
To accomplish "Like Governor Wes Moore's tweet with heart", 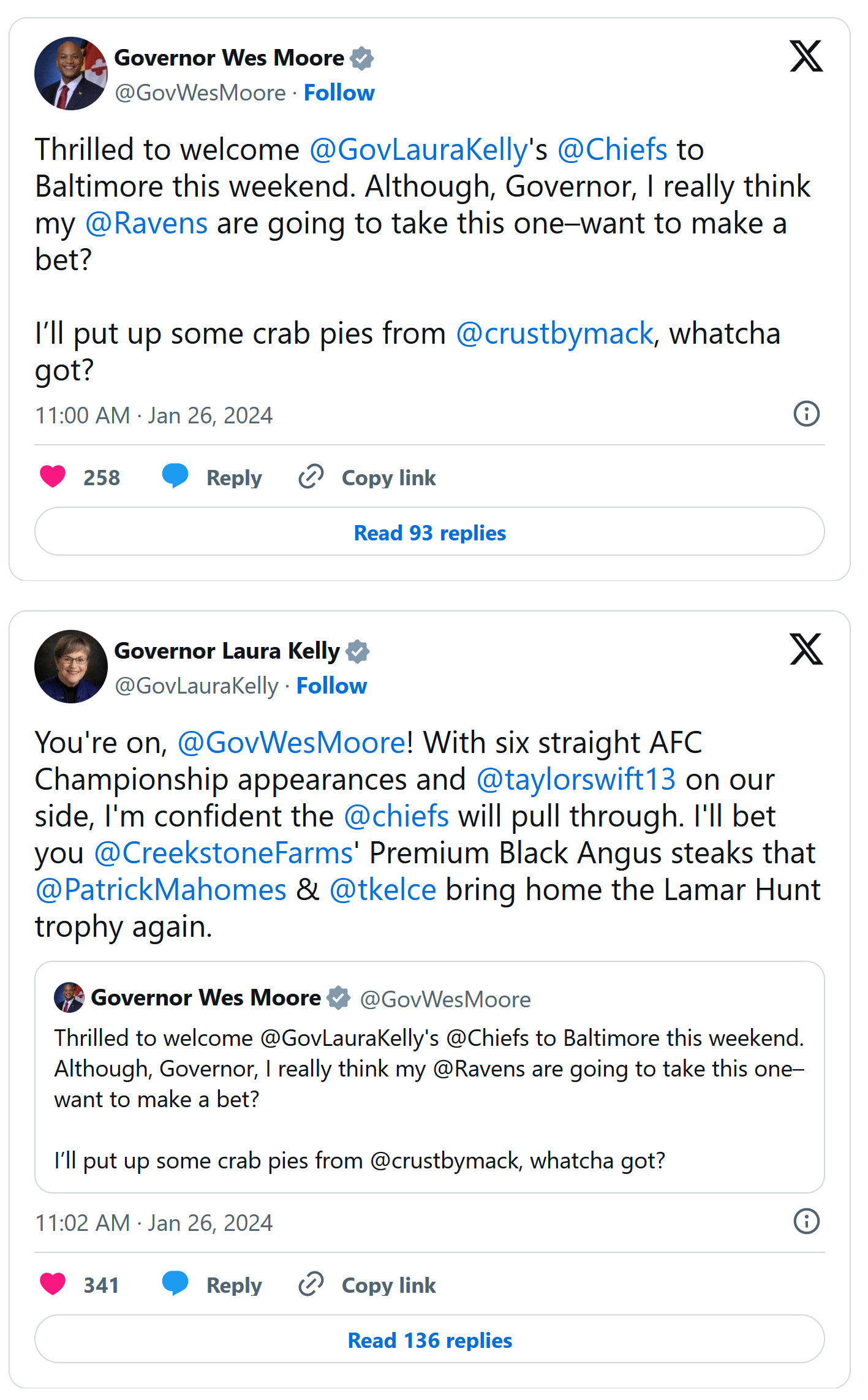I will (53, 477).
